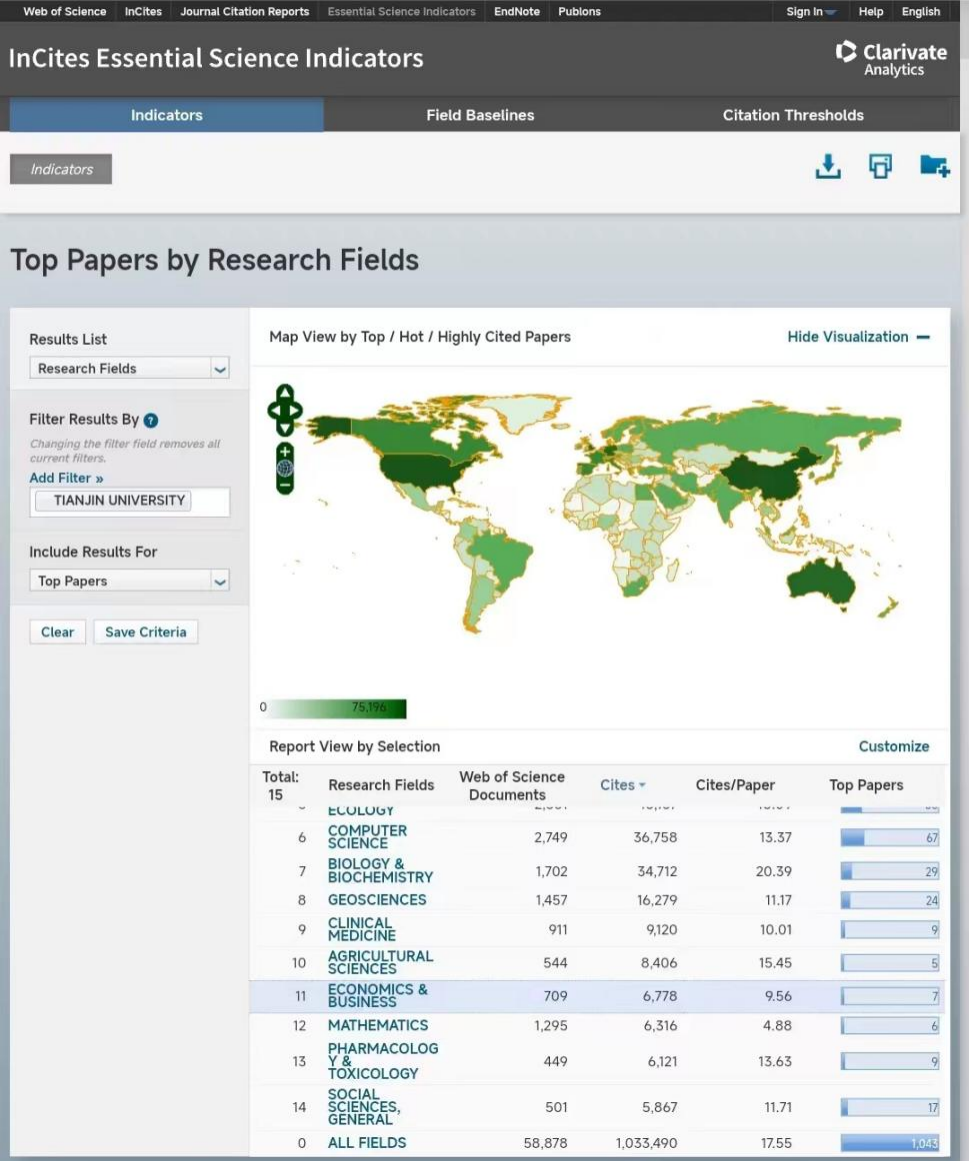The width and height of the screenshot is (969, 1162).
Task: Zoom in on the map with plus
Action: (x=285, y=452)
